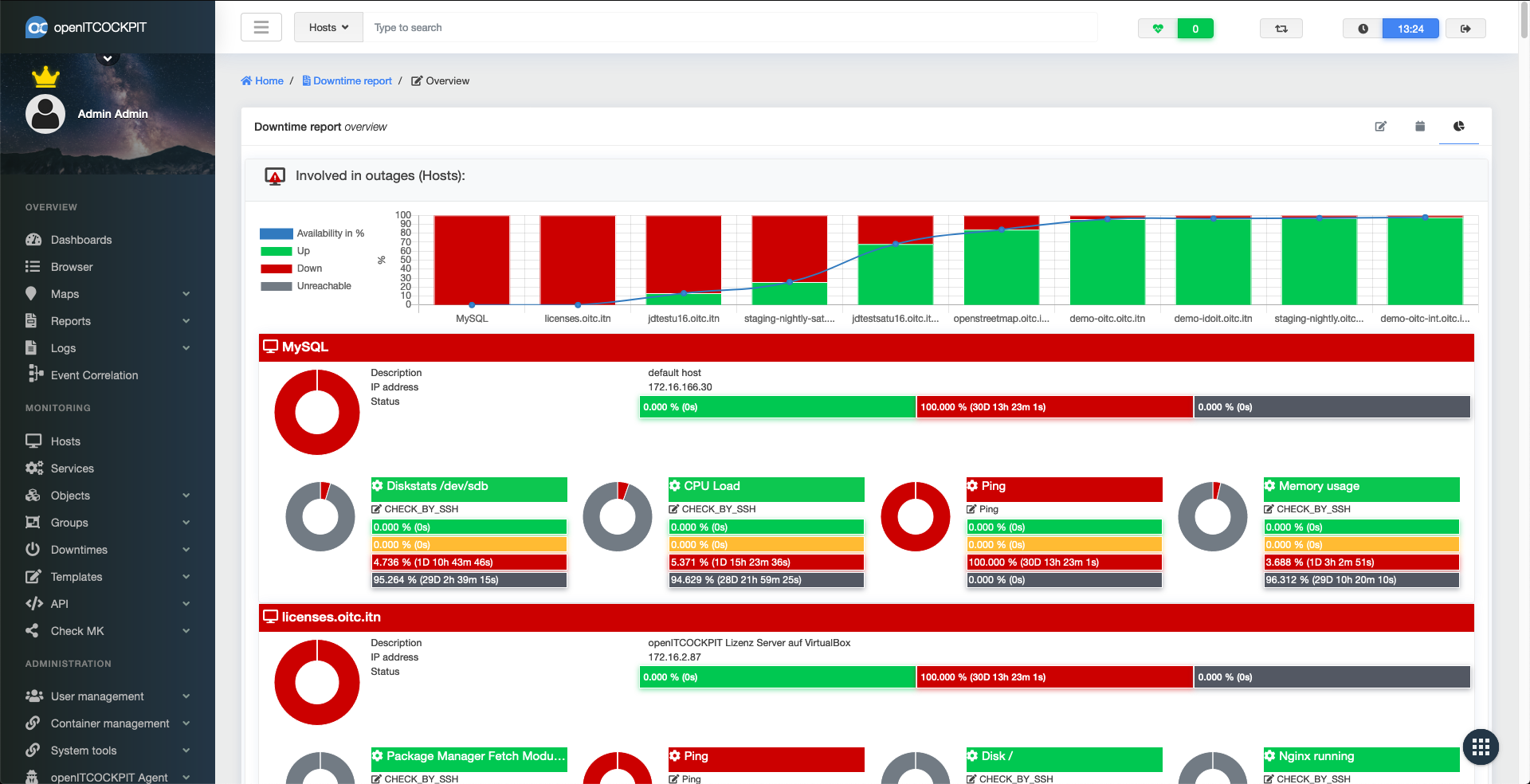Click the gear icon on Memory usage
The image size is (1530, 784).
click(1269, 486)
